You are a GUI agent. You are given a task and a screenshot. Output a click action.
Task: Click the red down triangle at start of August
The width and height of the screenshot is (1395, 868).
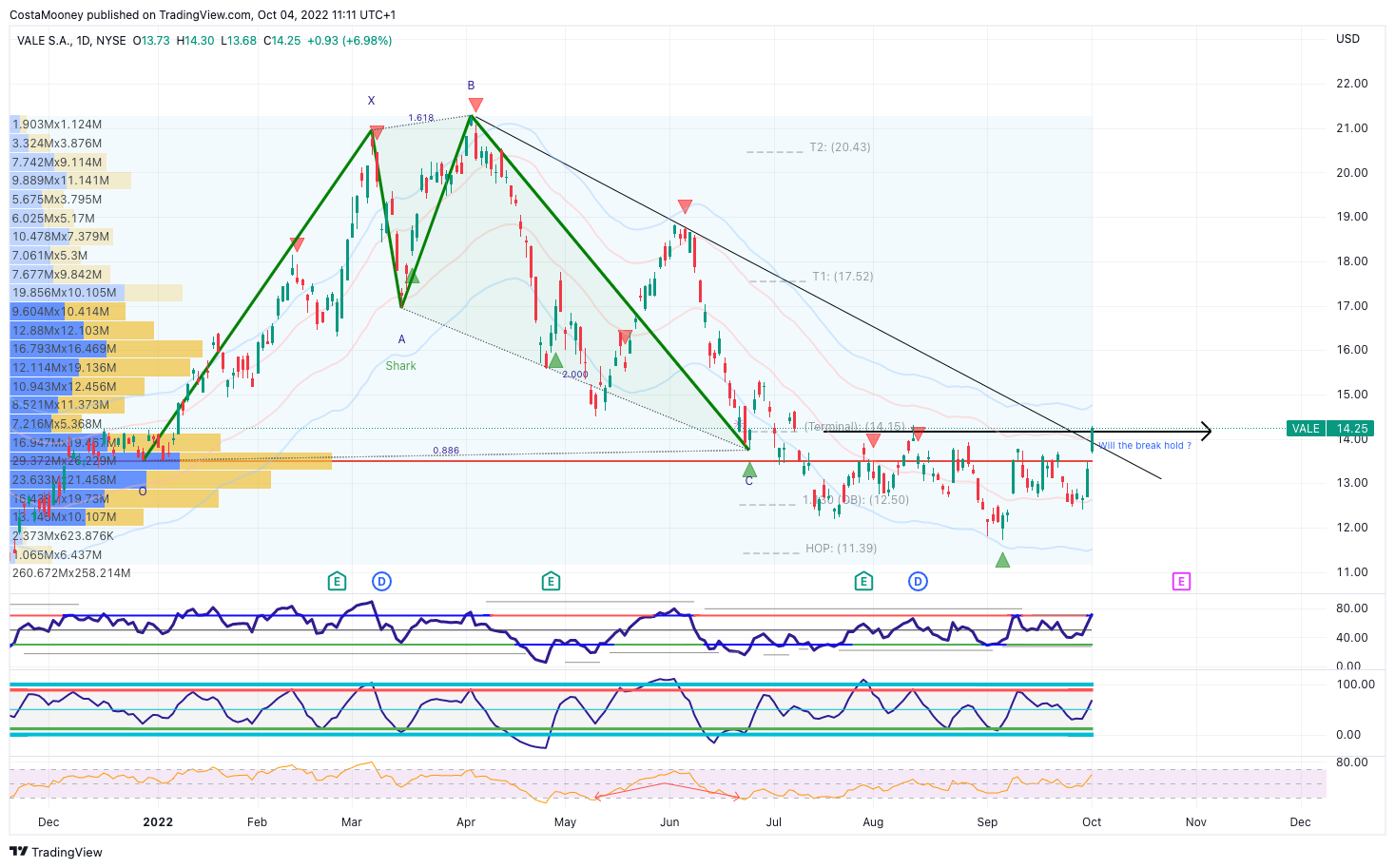tap(873, 440)
